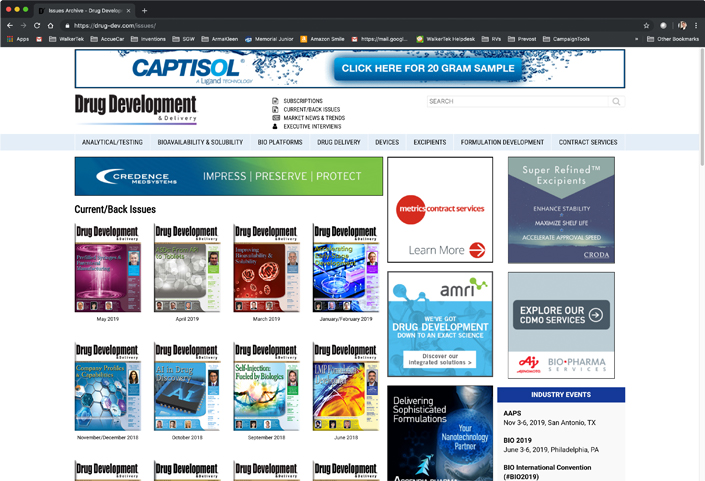Click the browser forward arrow
This screenshot has height=481, width=705.
tap(23, 26)
